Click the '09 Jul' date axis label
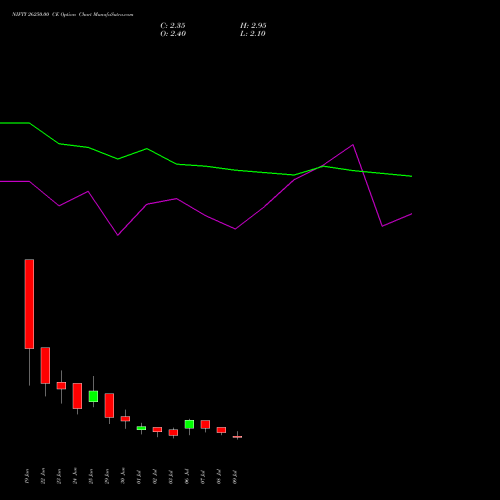The width and height of the screenshot is (500, 500). click(235, 477)
